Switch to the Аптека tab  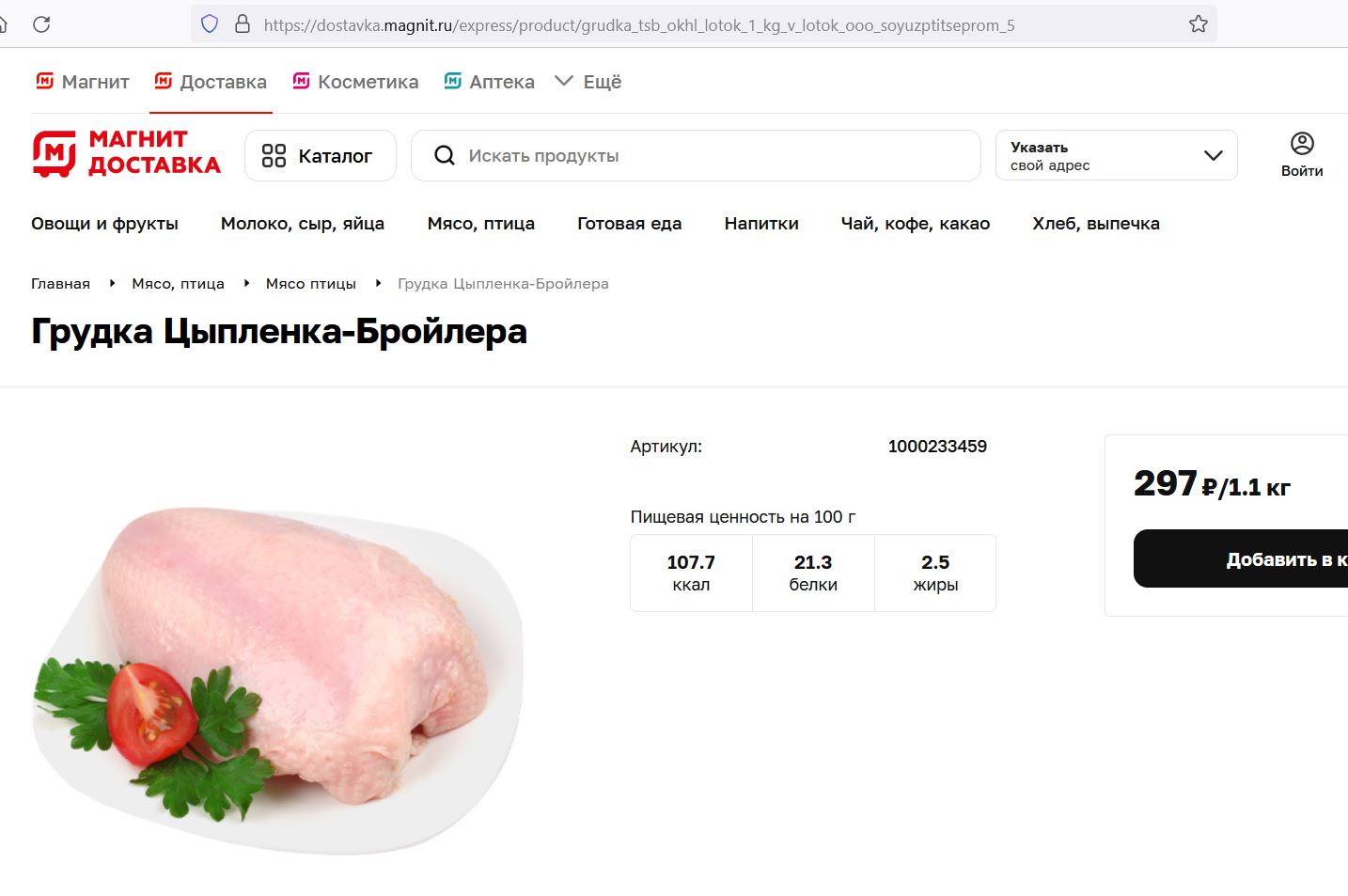[x=489, y=82]
